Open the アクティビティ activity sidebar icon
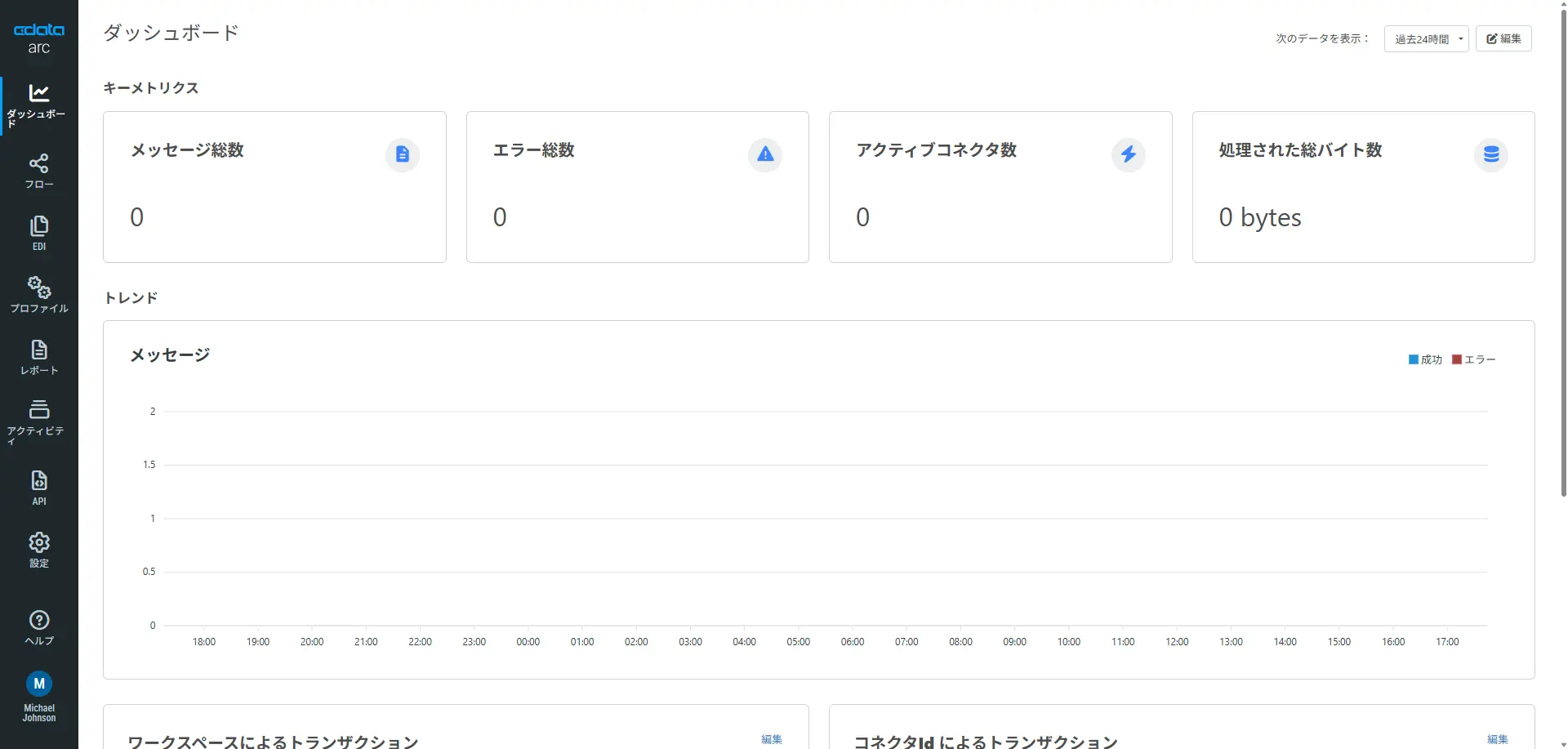Viewport: 1568px width, 749px height. pyautogui.click(x=39, y=409)
